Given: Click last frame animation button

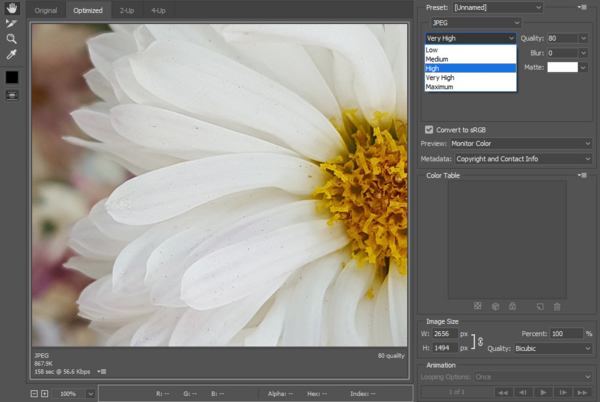Looking at the screenshot, I should [x=582, y=392].
